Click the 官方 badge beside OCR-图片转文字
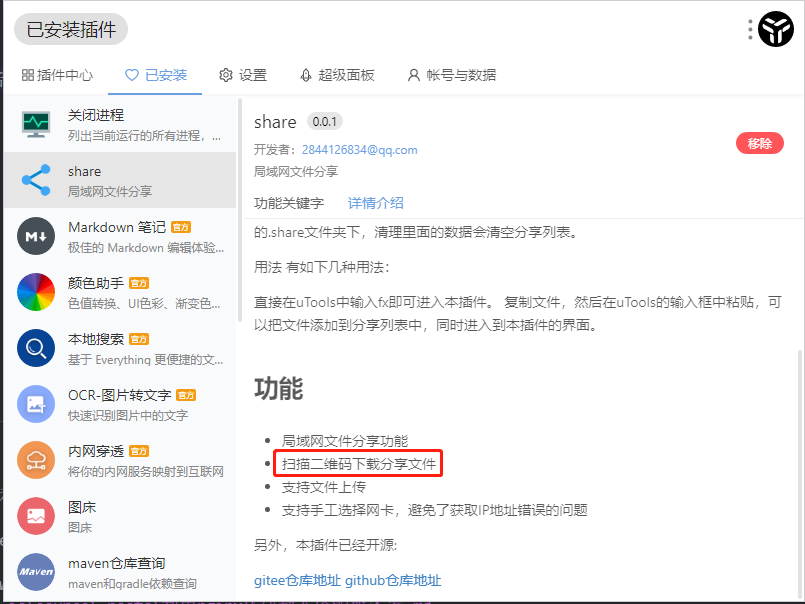Screen dimensions: 805x604 click(x=186, y=395)
